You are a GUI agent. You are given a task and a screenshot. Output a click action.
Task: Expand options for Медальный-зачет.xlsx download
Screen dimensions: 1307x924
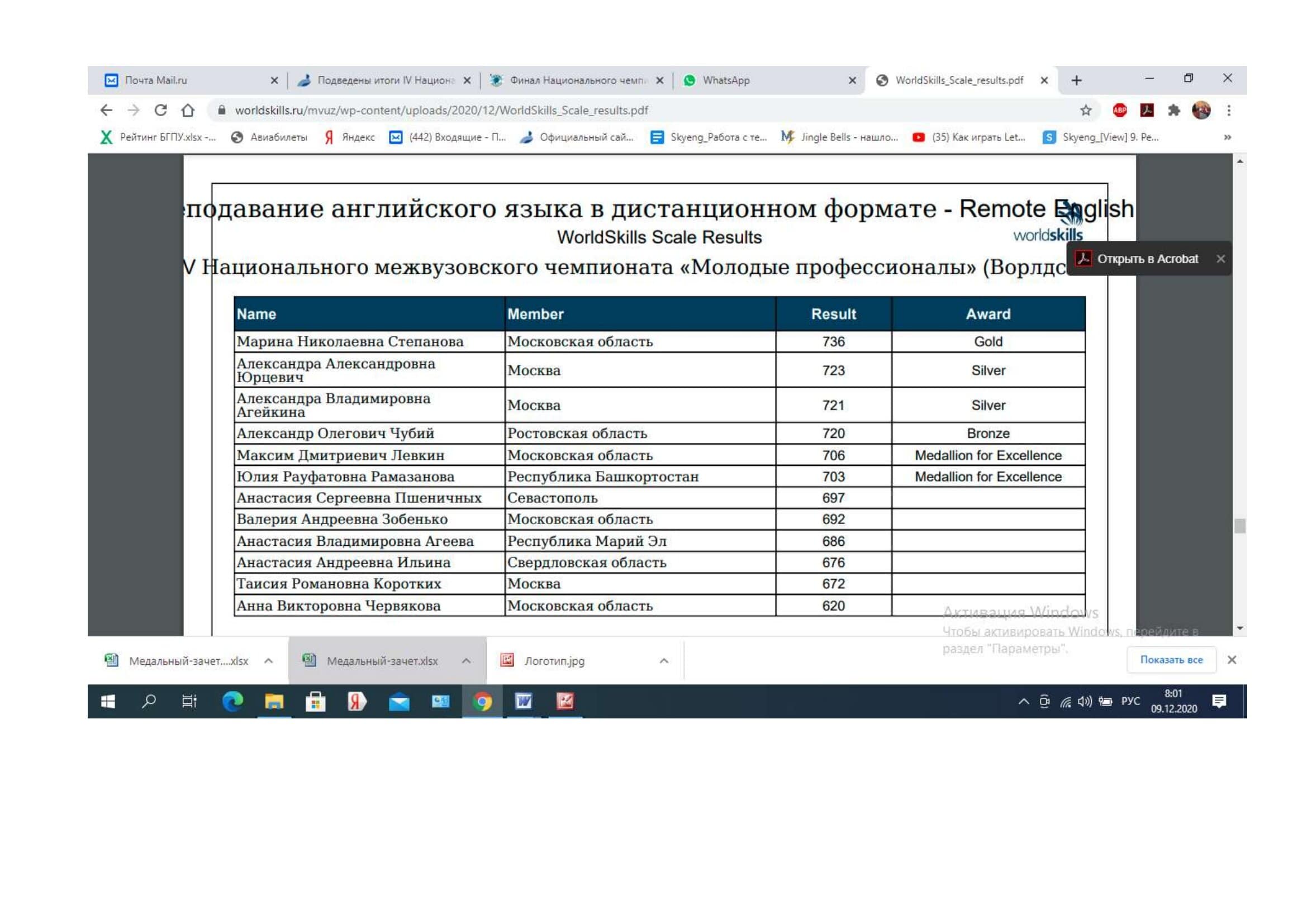click(466, 660)
